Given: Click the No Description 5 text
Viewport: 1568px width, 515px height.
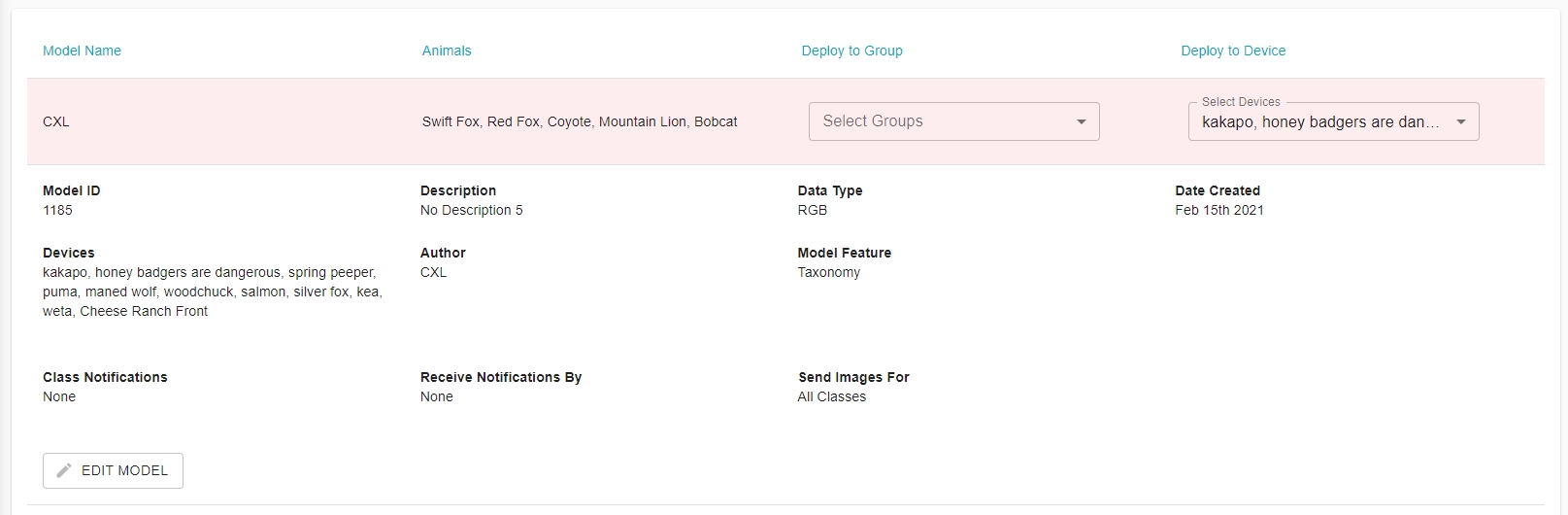Looking at the screenshot, I should [x=471, y=210].
